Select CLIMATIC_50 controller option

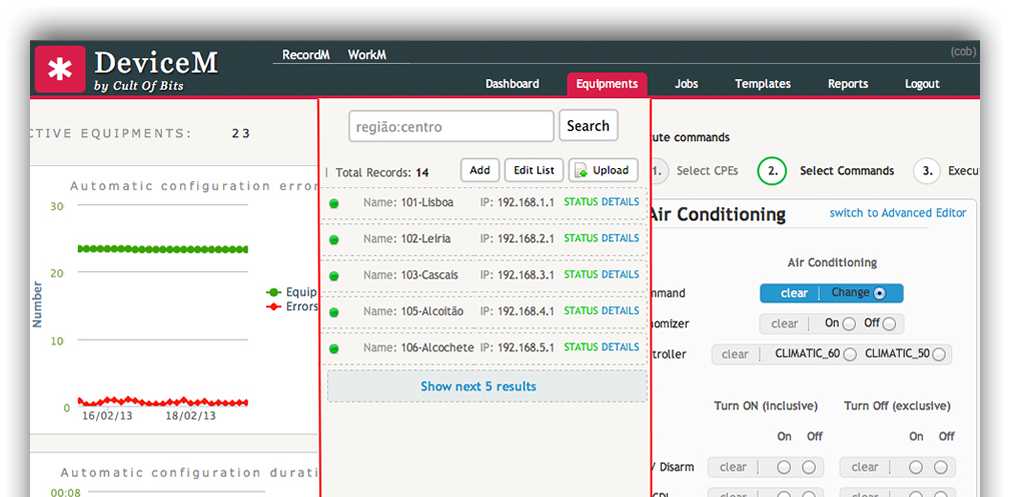click(938, 354)
